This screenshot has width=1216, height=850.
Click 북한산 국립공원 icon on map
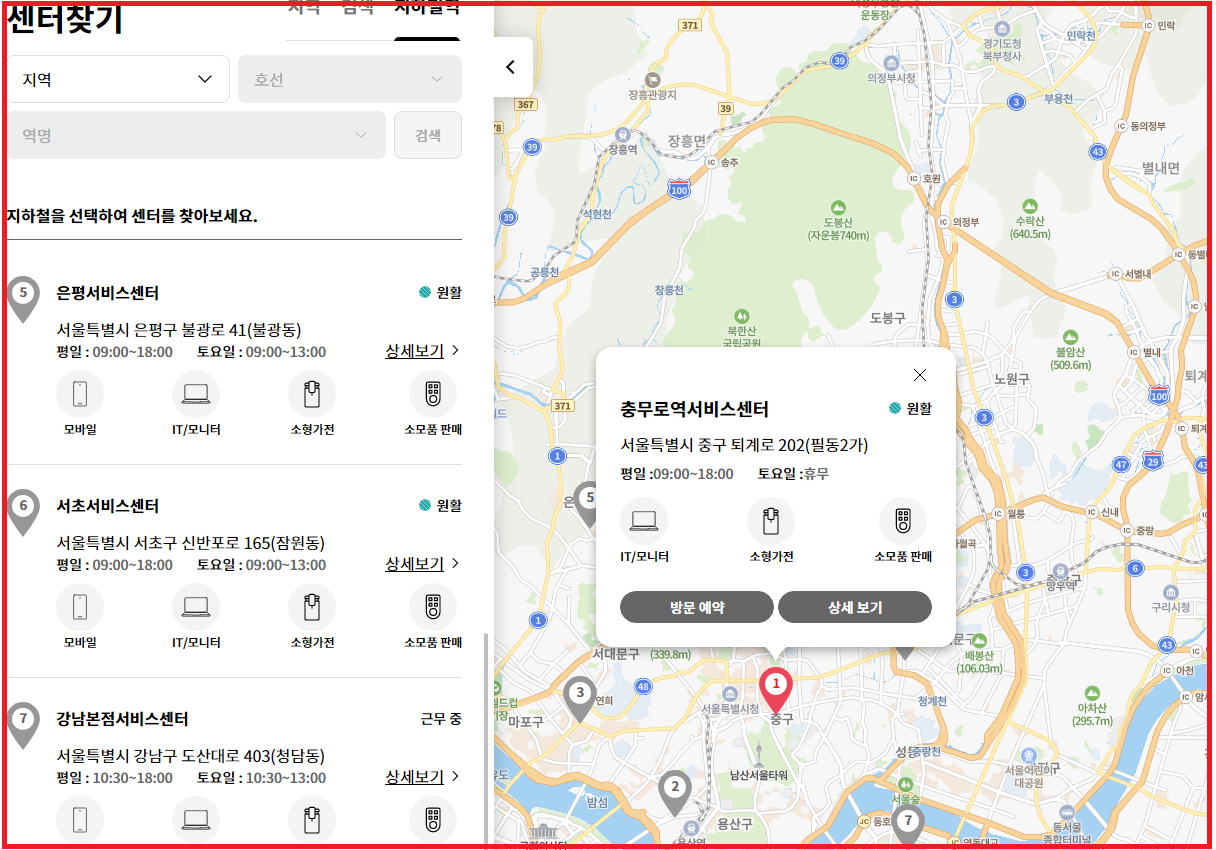click(x=741, y=316)
